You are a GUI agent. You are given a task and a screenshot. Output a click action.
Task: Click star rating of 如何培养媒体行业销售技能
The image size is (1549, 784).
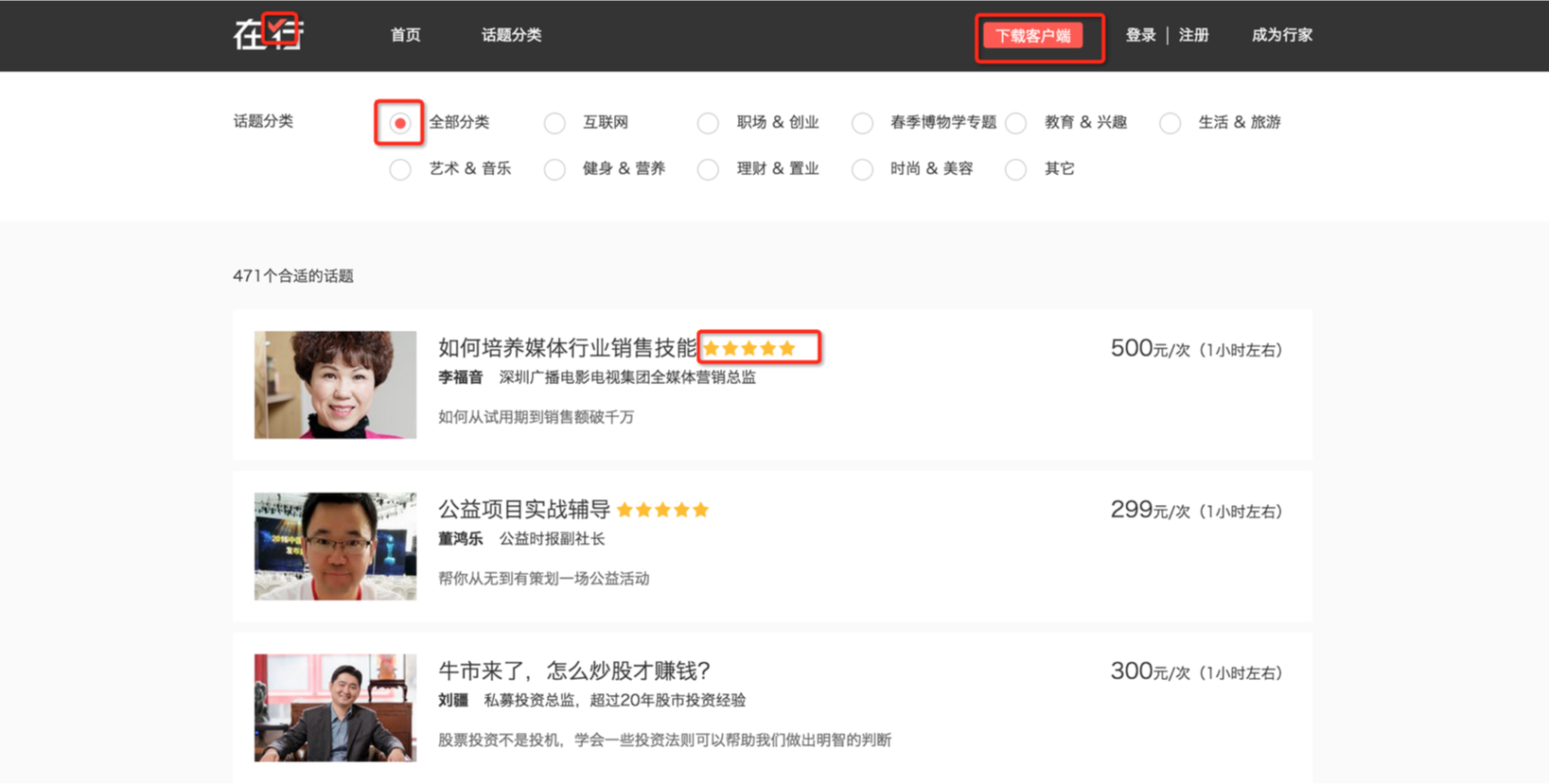749,348
